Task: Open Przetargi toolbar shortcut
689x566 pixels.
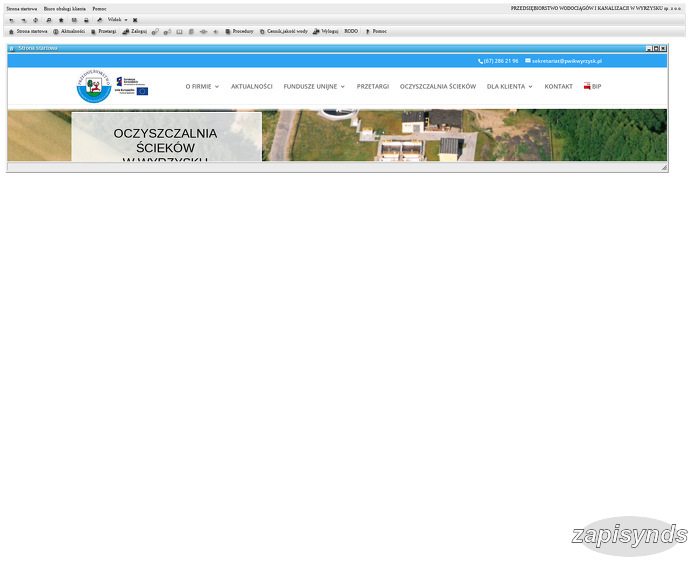Action: pos(103,31)
